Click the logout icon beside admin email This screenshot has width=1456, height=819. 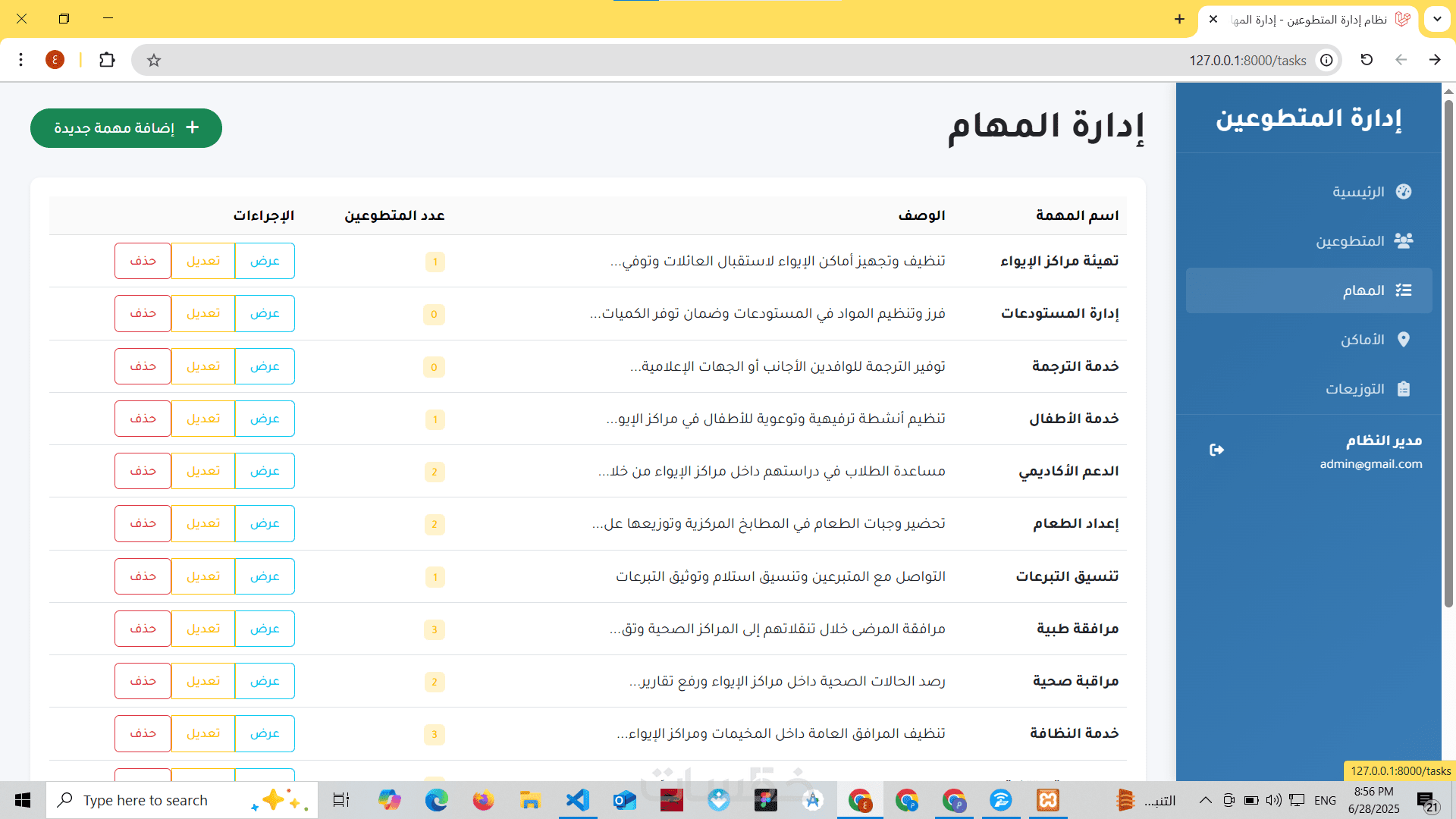pyautogui.click(x=1216, y=450)
